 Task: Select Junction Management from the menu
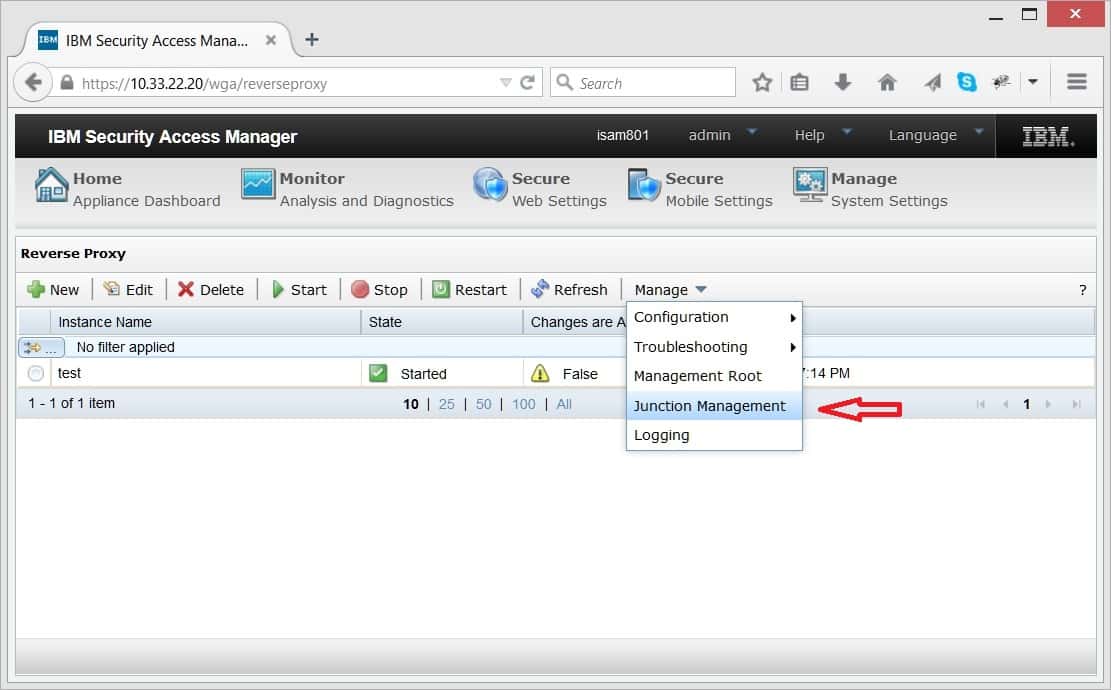[708, 406]
